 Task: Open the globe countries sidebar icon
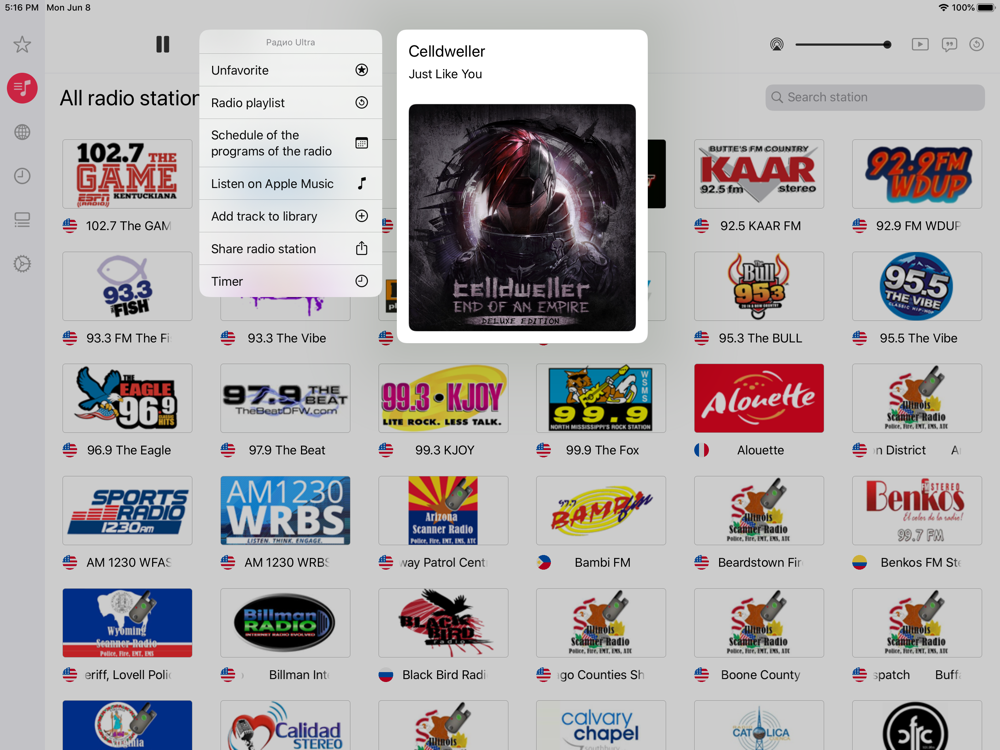tap(22, 132)
